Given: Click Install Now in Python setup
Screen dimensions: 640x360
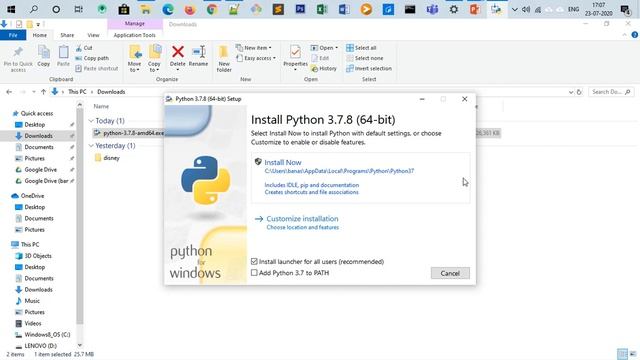Looking at the screenshot, I should 282,162.
